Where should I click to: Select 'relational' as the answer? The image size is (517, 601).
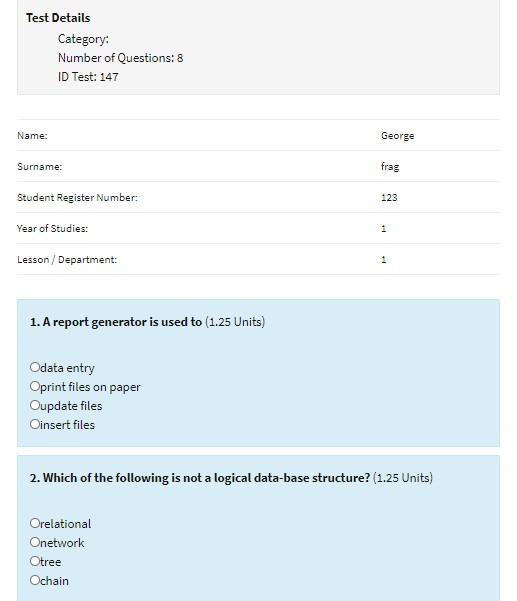tap(35, 523)
